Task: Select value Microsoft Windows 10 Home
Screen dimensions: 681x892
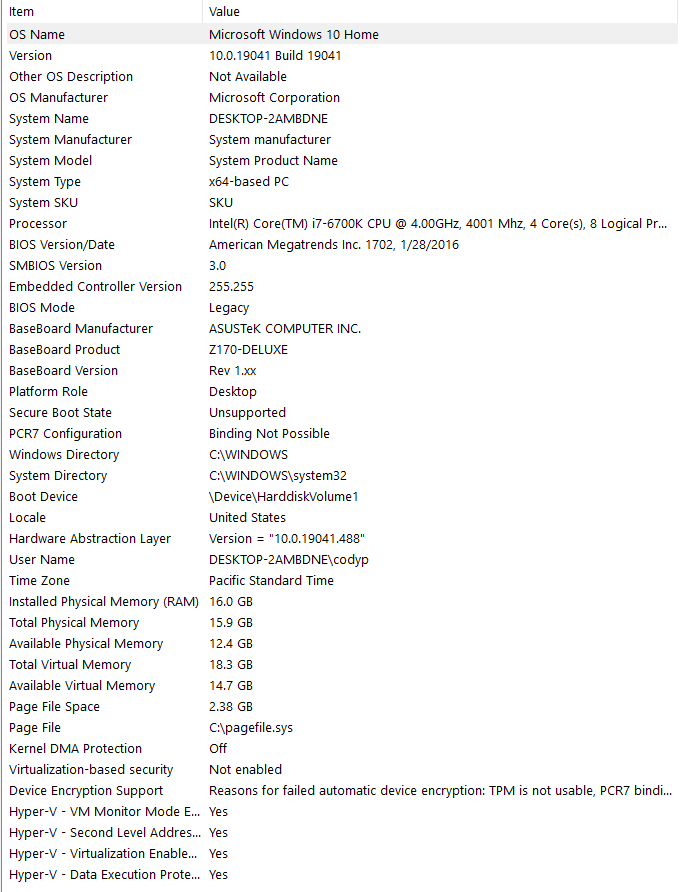Action: [294, 35]
